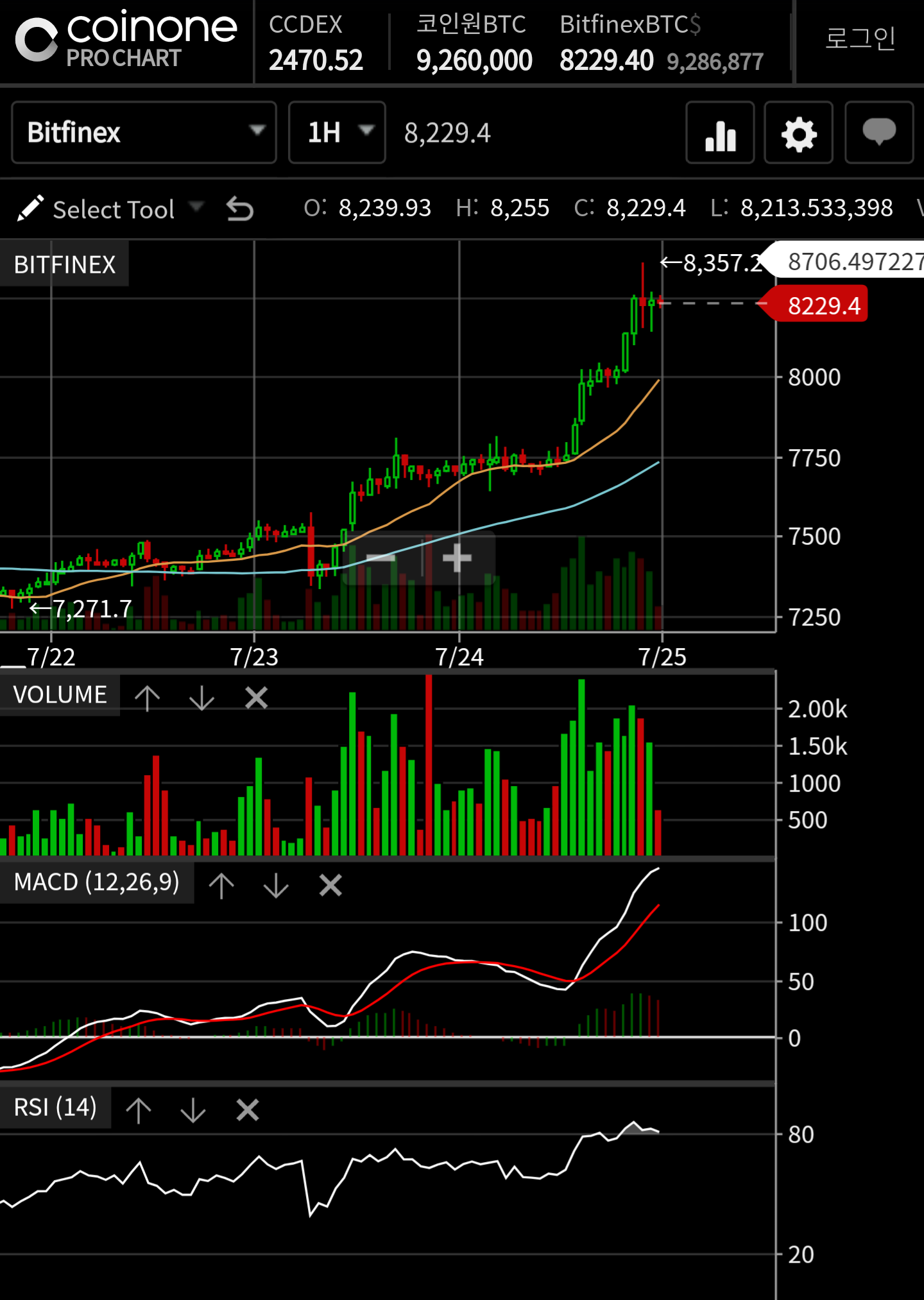Click the 8000 price axis label
924x1300 pixels.
coord(814,377)
